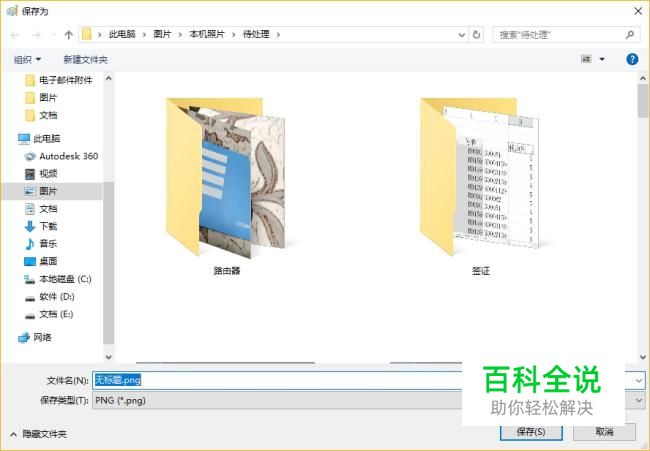The height and width of the screenshot is (451, 650).
Task: Select 视频 library in sidebar
Action: pyautogui.click(x=41, y=174)
